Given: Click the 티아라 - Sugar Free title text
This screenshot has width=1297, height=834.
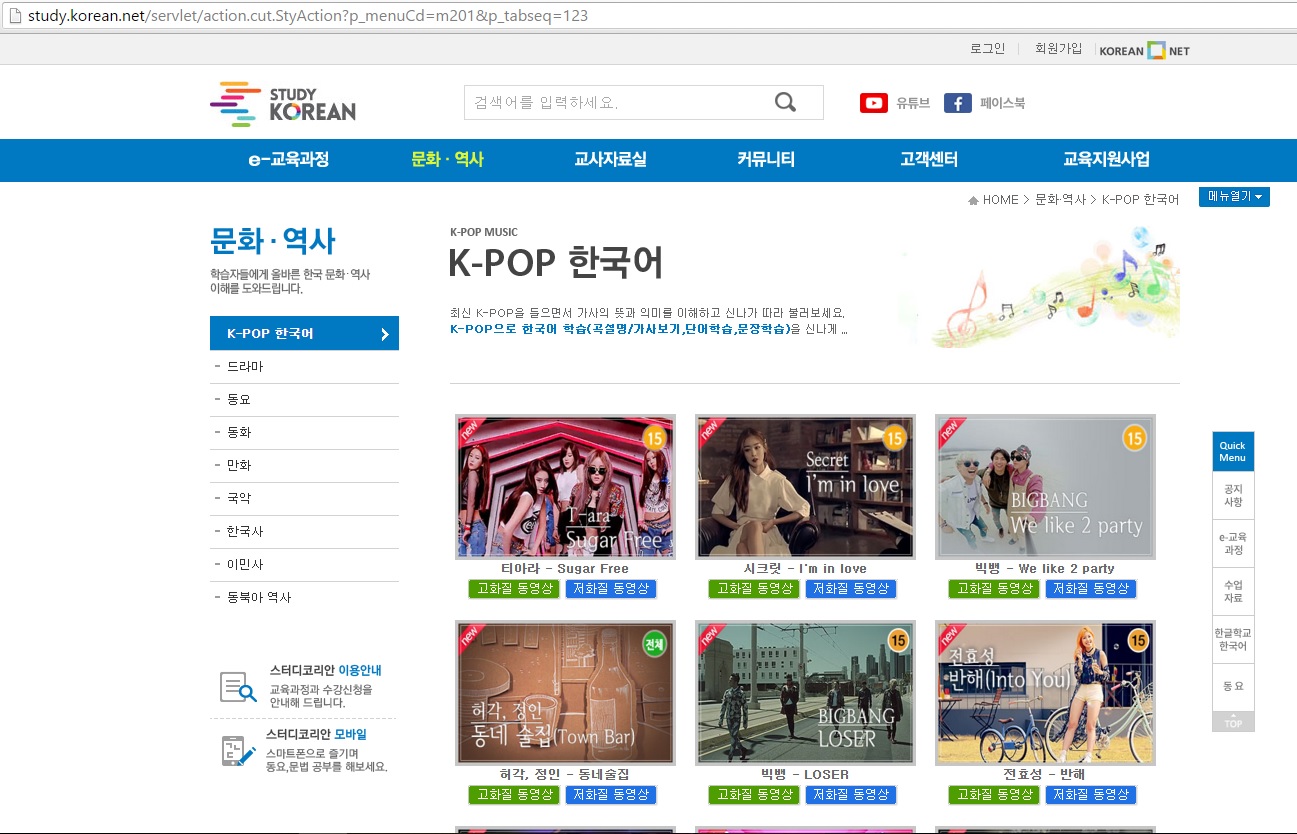Looking at the screenshot, I should pos(565,569).
